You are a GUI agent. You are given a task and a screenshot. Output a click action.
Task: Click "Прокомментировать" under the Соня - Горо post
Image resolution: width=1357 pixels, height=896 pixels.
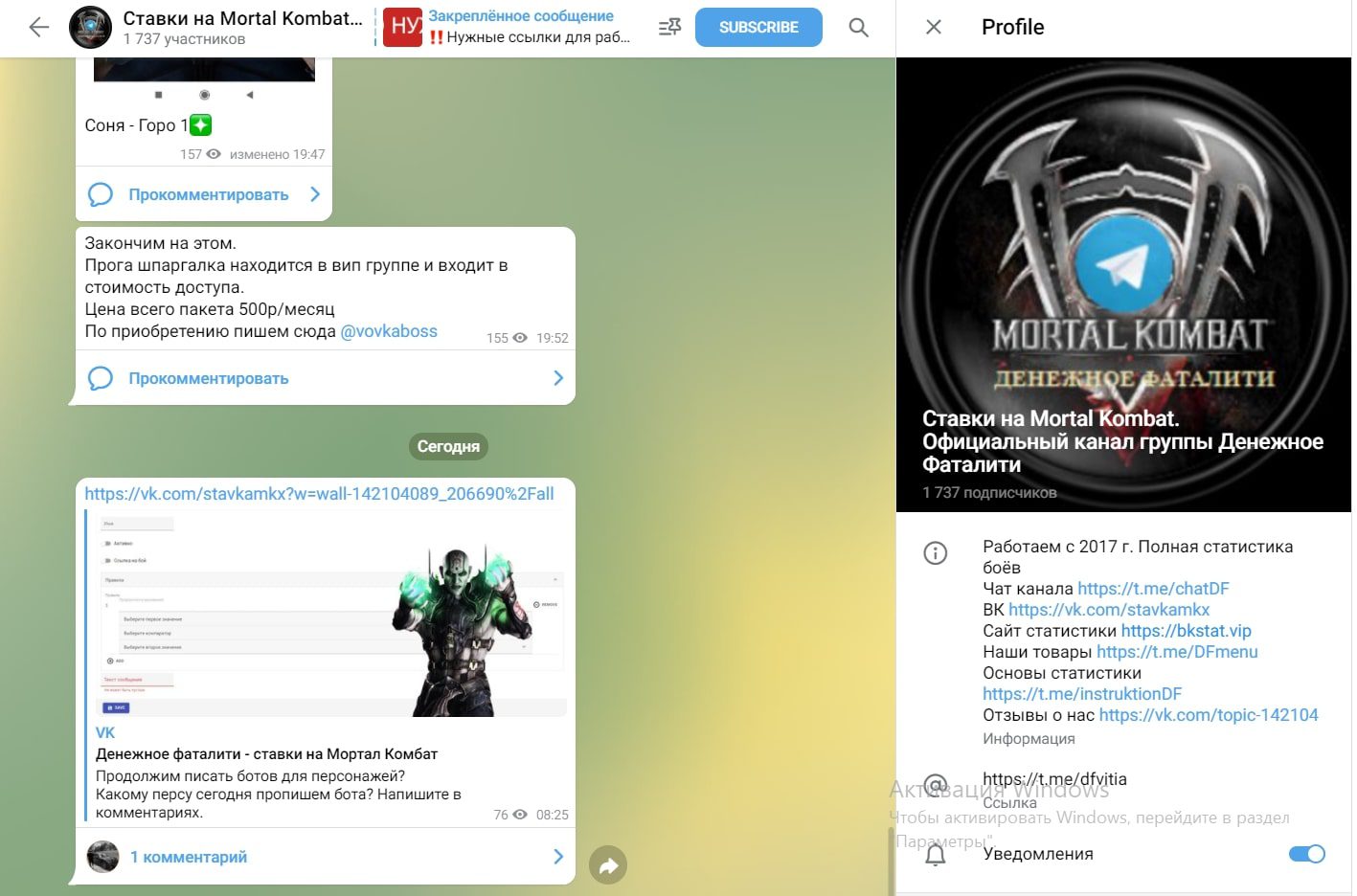209,194
